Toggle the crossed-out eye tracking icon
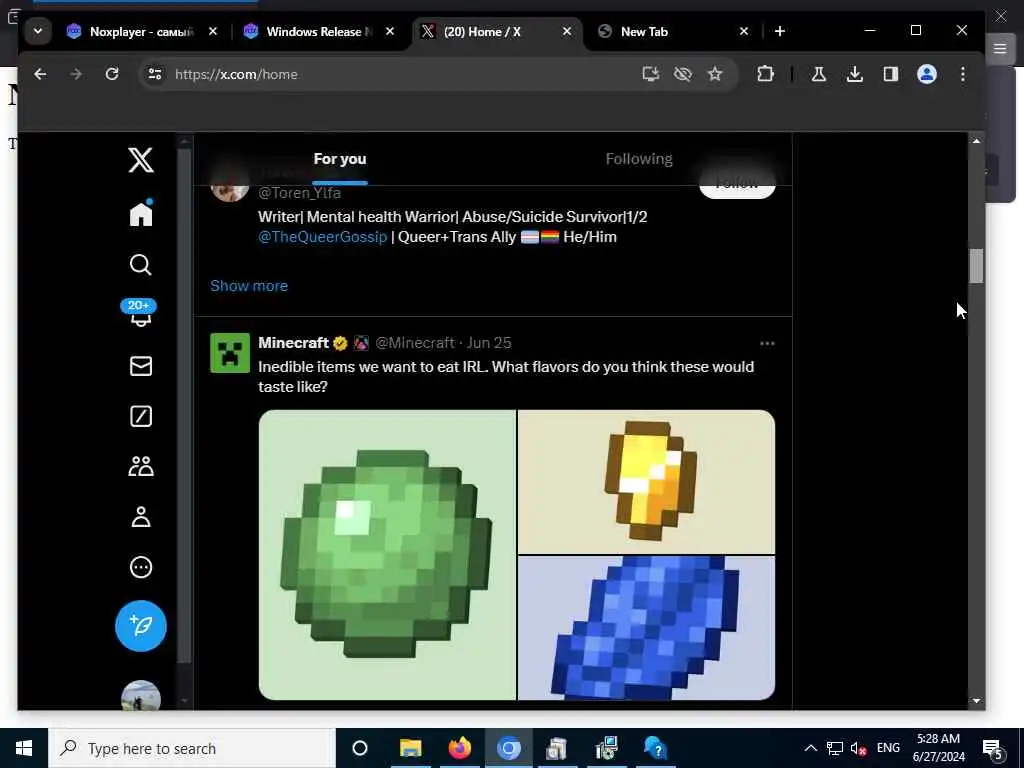 point(683,74)
